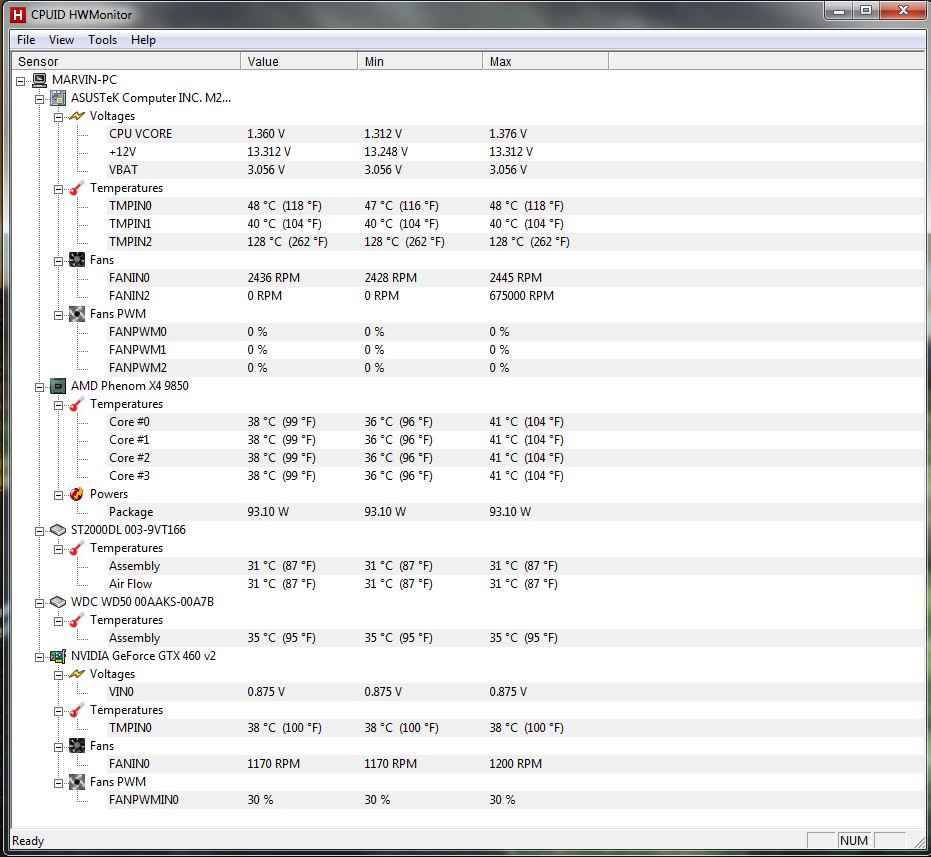The width and height of the screenshot is (931, 857).
Task: Collapse the AMD Phenom X4 9850 node
Action: pyautogui.click(x=40, y=387)
